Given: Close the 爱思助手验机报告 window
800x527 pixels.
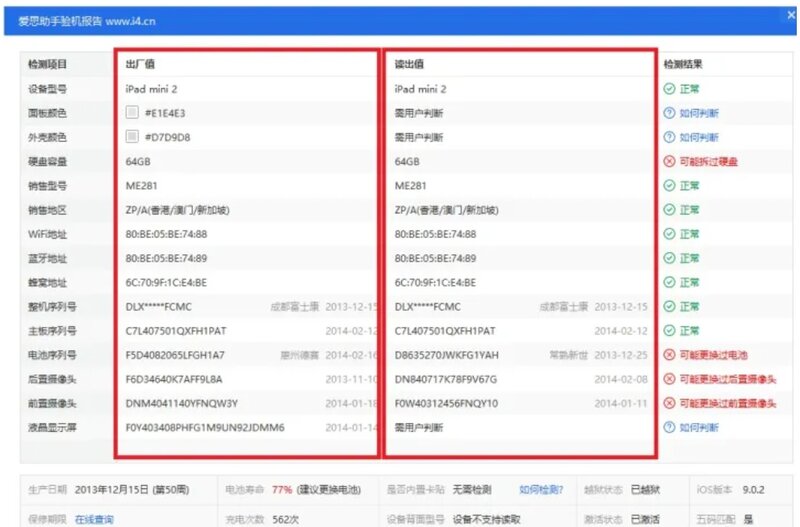Looking at the screenshot, I should (791, 15).
